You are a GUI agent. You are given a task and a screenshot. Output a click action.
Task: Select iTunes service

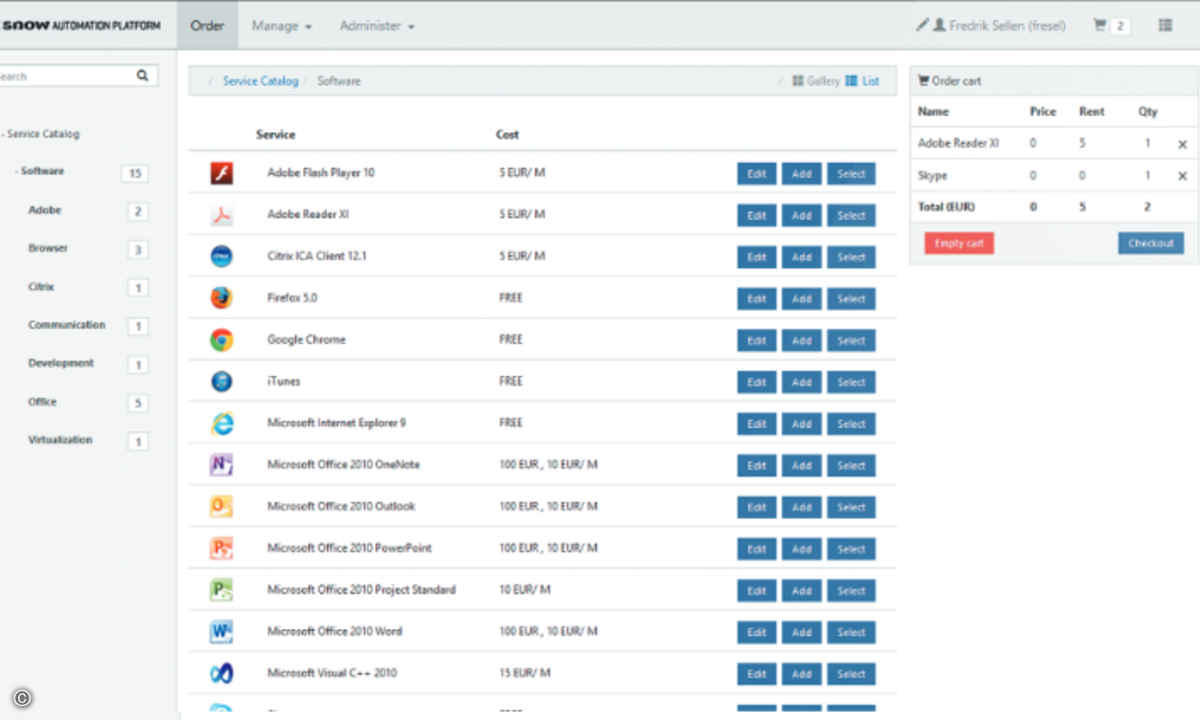[x=851, y=382]
